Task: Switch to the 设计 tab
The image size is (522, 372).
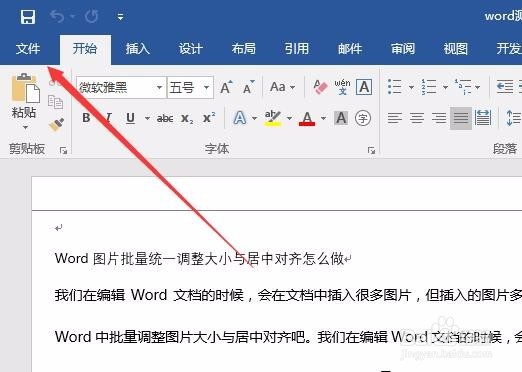Action: pyautogui.click(x=191, y=49)
